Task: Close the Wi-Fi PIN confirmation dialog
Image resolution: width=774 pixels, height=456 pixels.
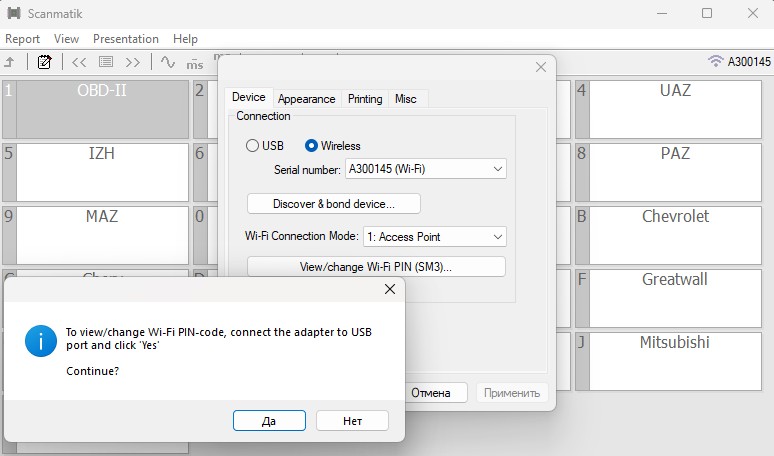Action: pos(390,289)
